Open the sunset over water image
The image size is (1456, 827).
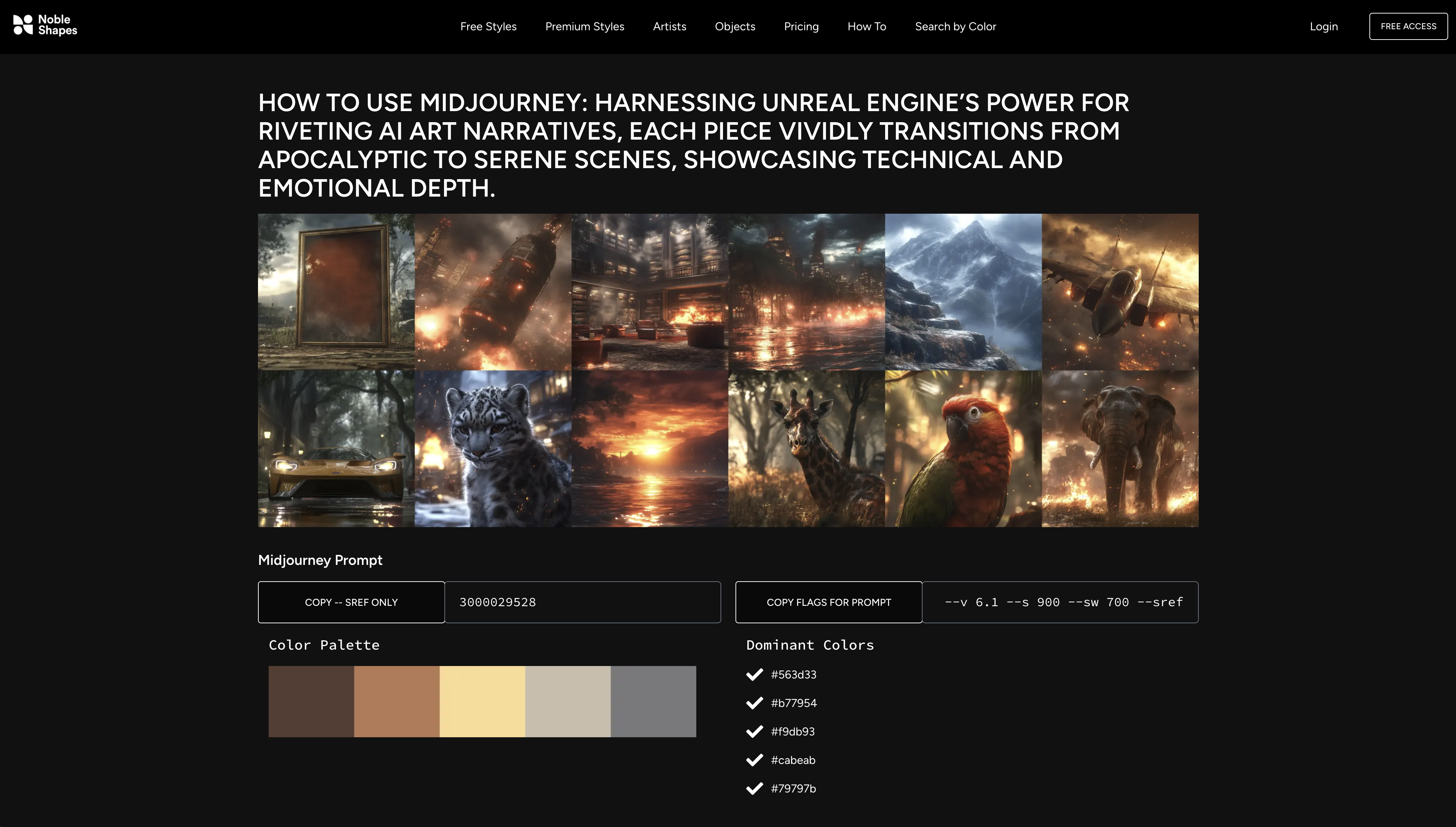[x=650, y=449]
